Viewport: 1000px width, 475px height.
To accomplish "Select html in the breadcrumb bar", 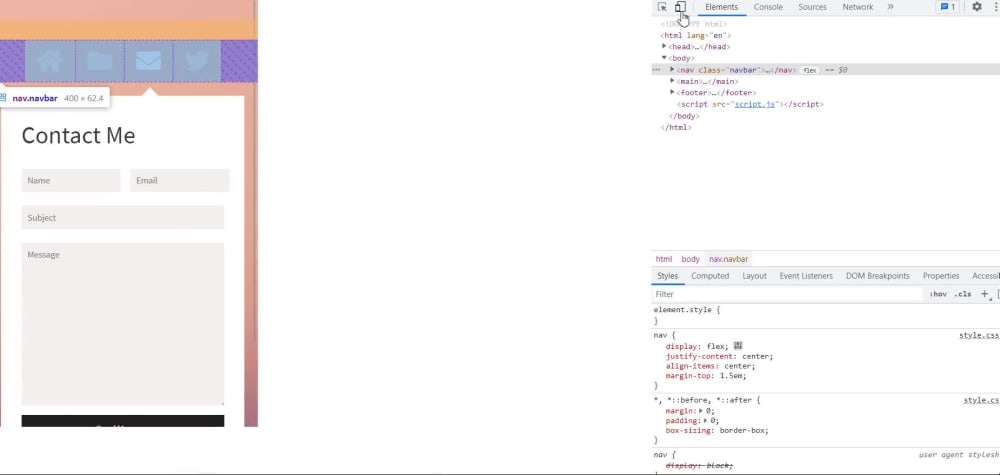I will coord(664,259).
